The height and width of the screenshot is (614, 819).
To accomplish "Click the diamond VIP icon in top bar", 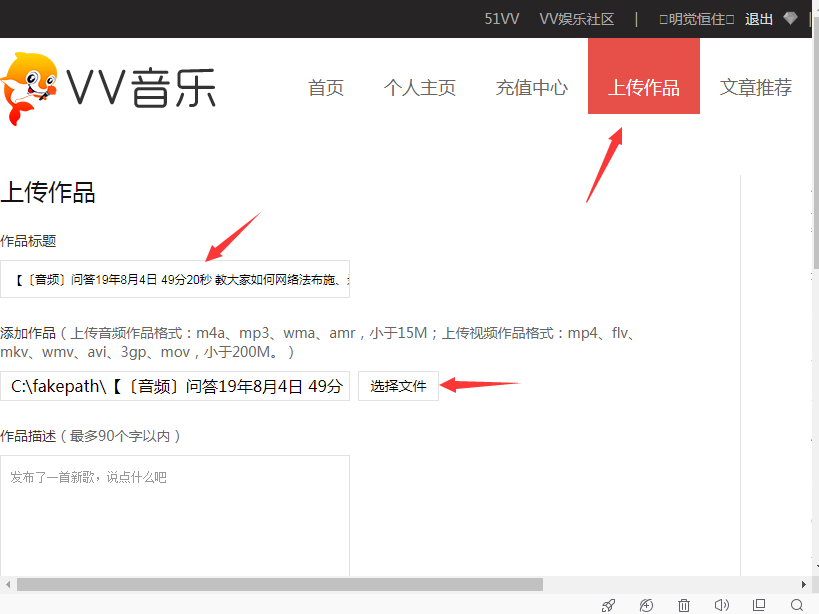I will [790, 19].
